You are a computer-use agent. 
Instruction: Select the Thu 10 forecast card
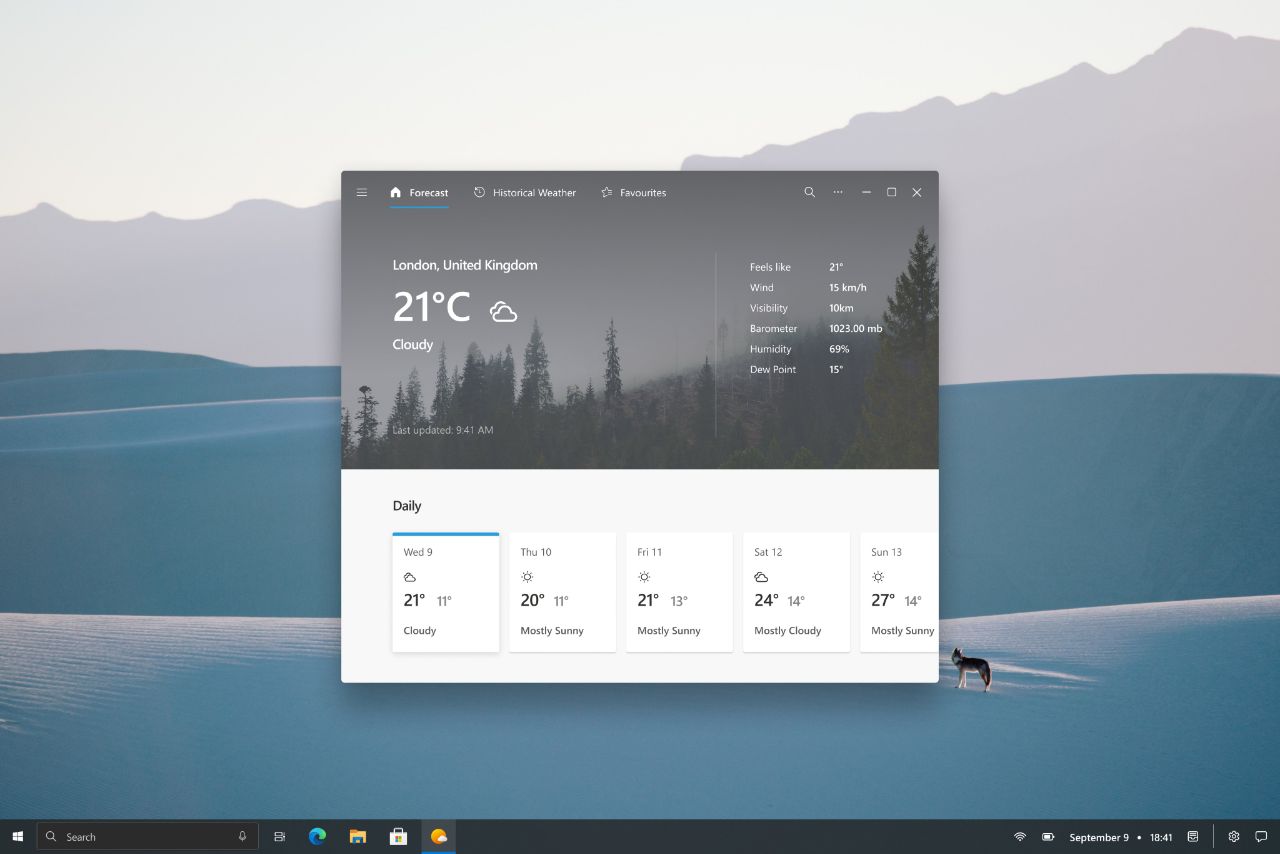[x=563, y=592]
